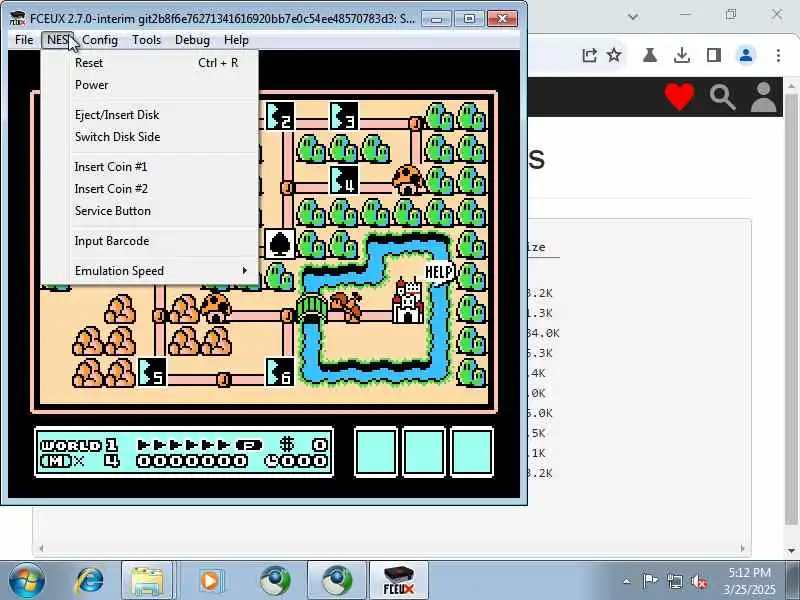Open browser downloads icon
The height and width of the screenshot is (600, 800).
point(682,55)
